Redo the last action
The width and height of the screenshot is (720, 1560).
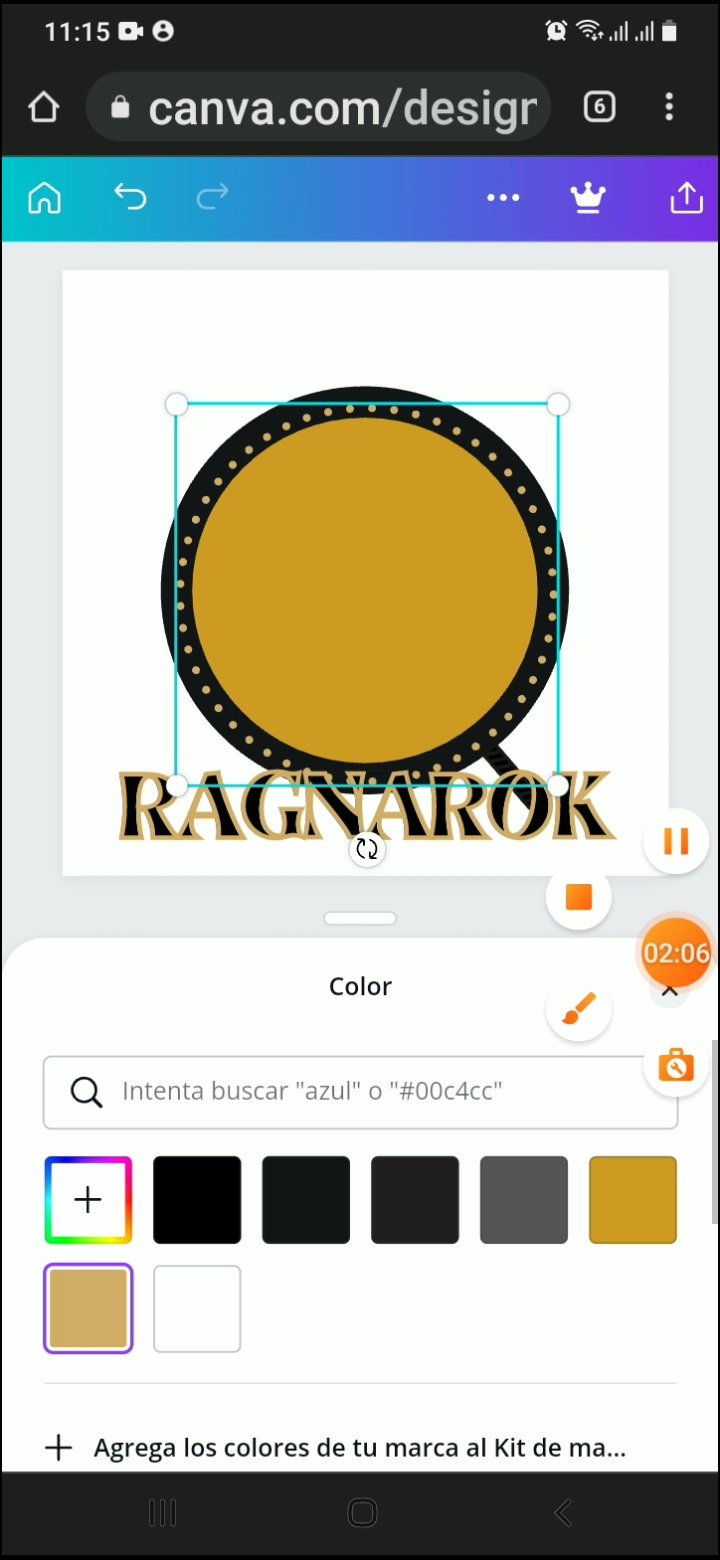tap(212, 197)
